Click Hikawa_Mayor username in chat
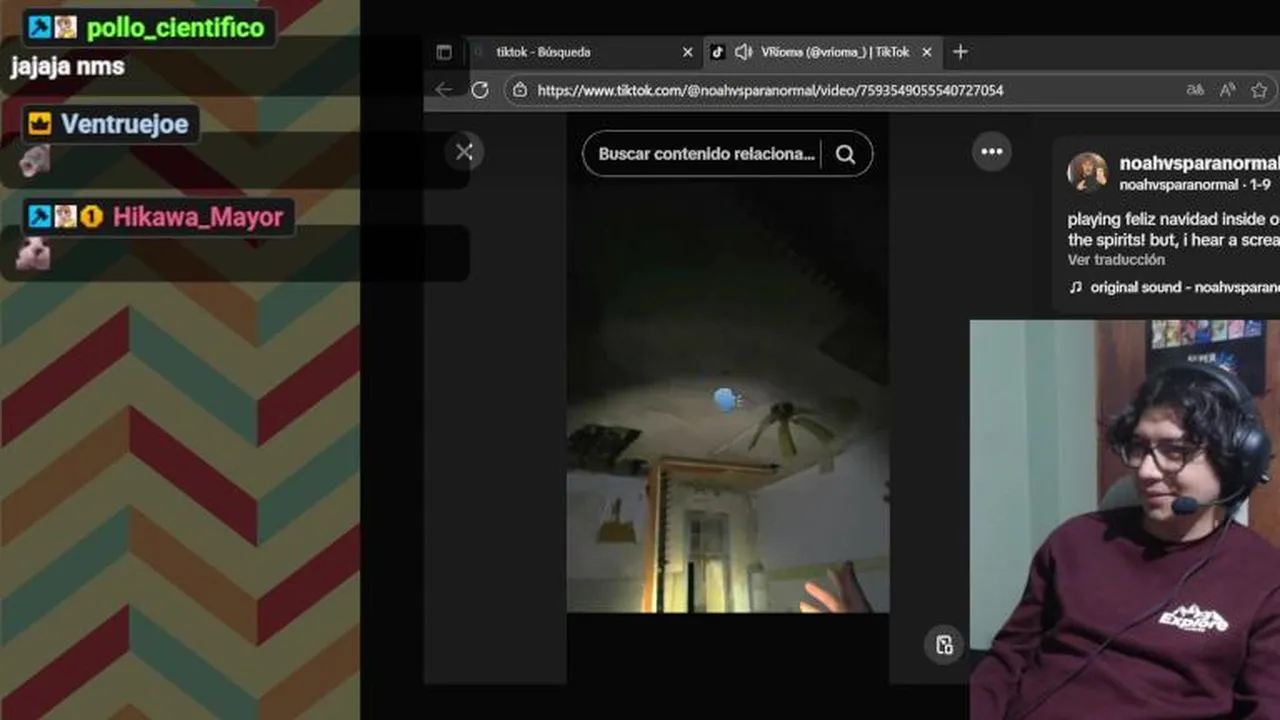Image resolution: width=1280 pixels, height=720 pixels. coord(198,217)
